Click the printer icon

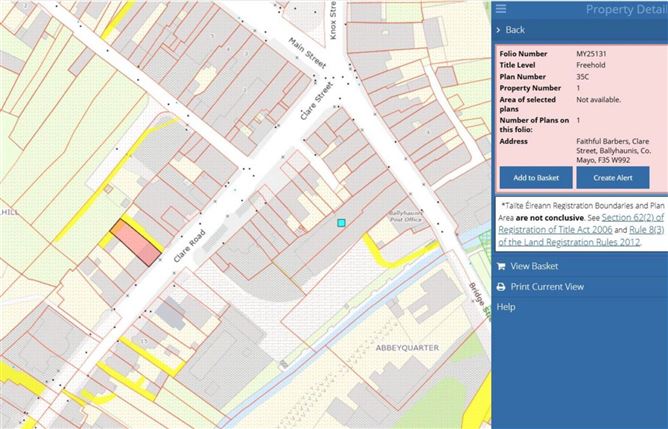pos(501,287)
